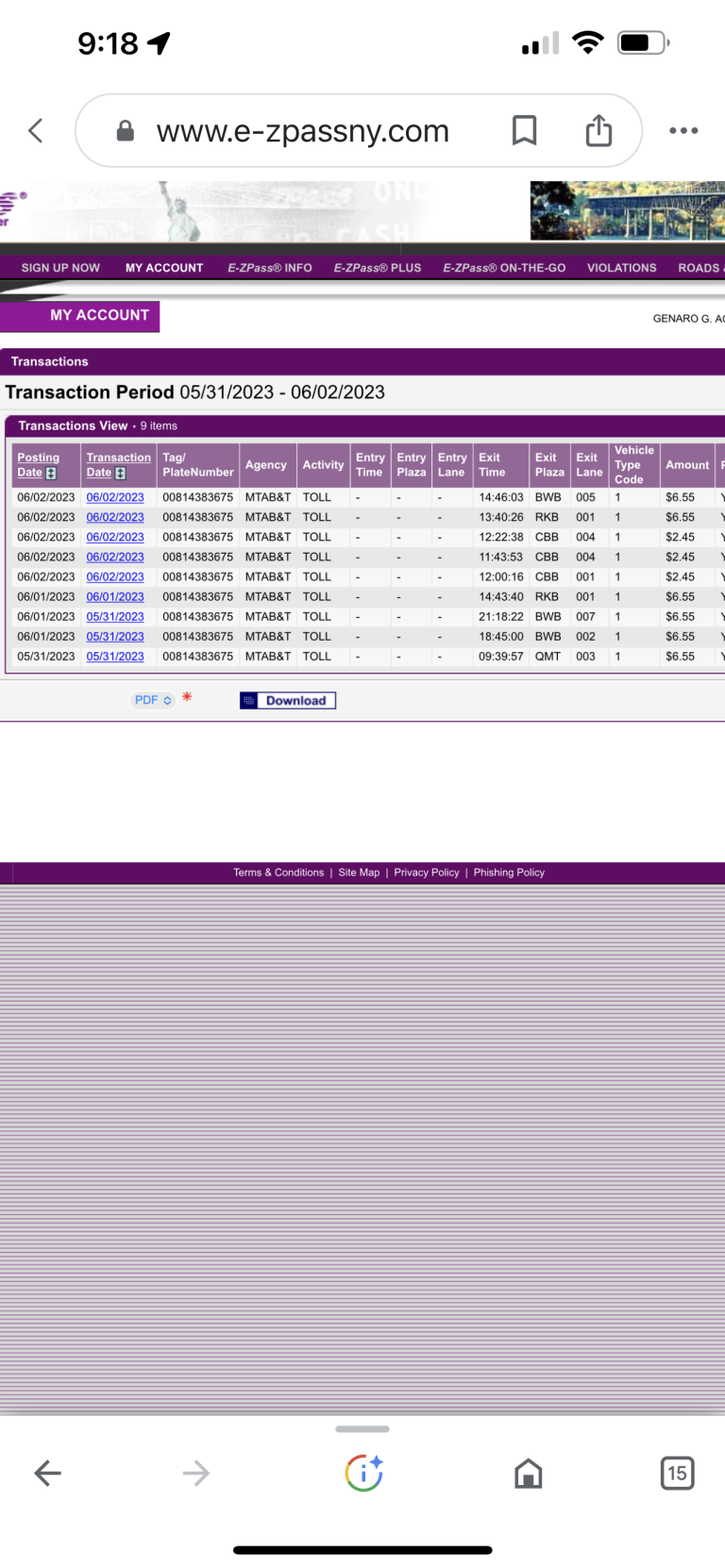Image resolution: width=725 pixels, height=1568 pixels.
Task: Tap the Wi-Fi indicator in status bar
Action: (588, 42)
